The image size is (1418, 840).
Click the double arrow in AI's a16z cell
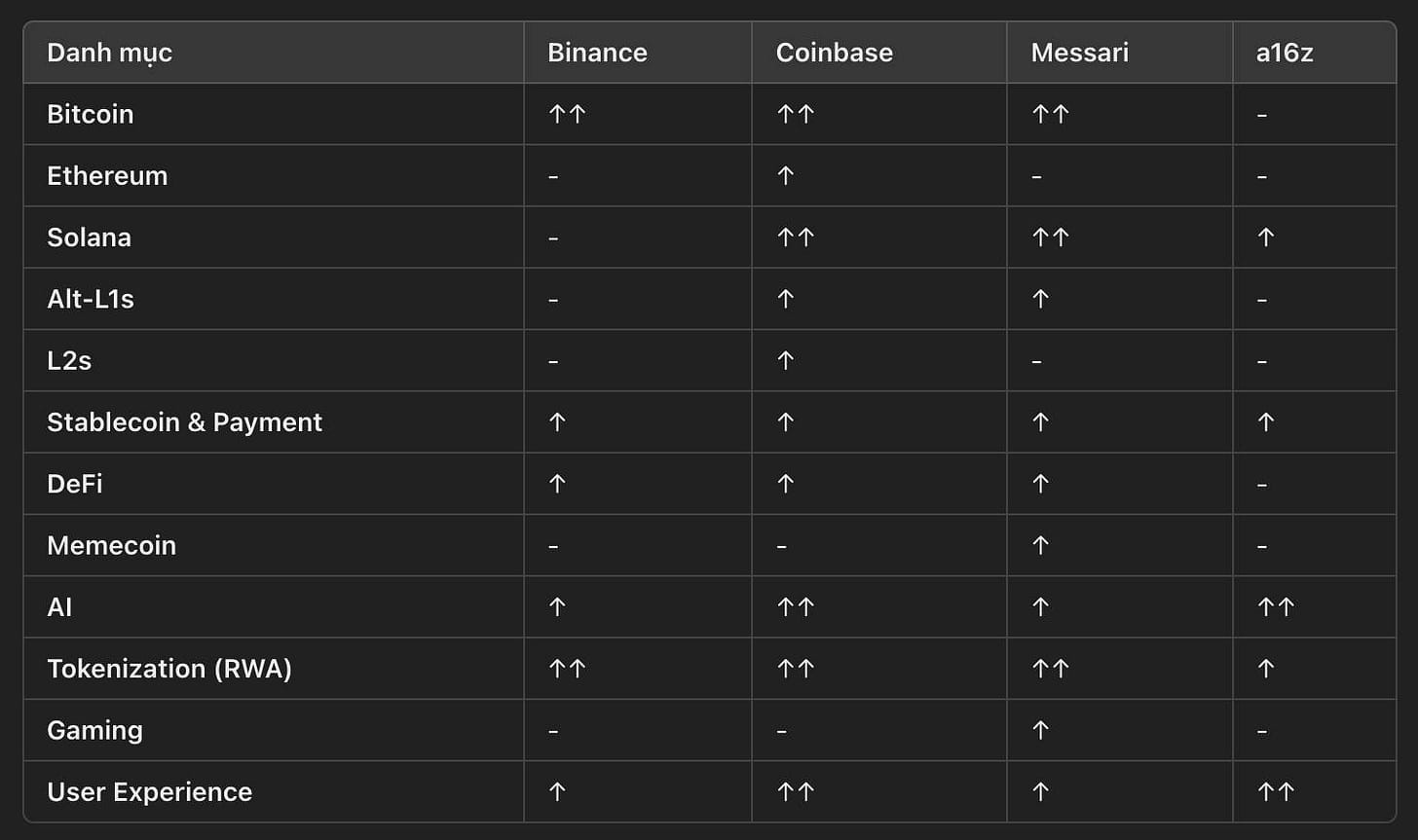coord(1275,607)
